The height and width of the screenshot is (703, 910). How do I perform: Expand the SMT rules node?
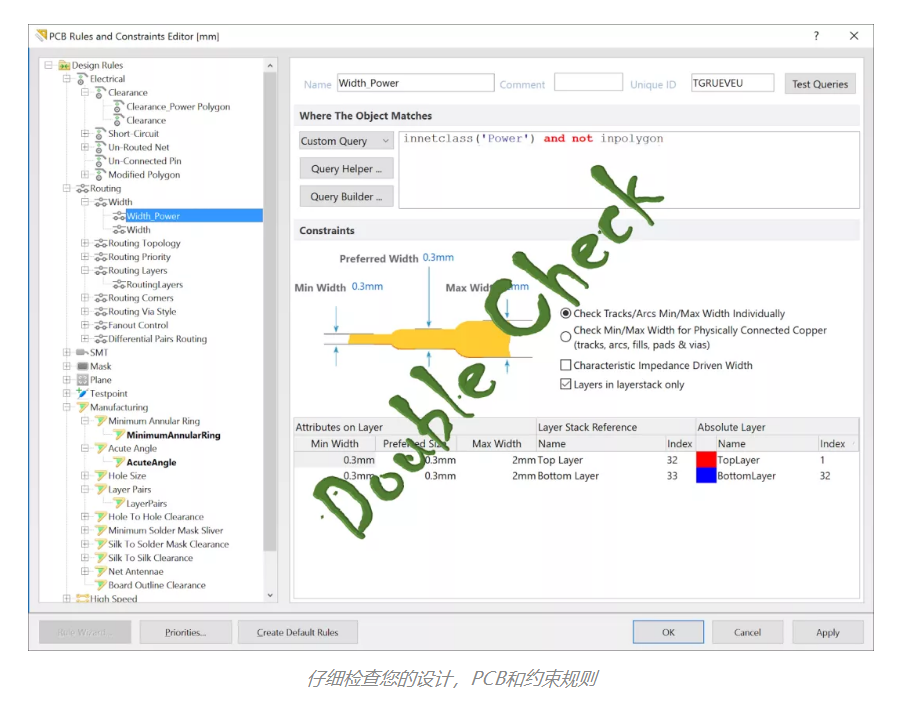[67, 353]
